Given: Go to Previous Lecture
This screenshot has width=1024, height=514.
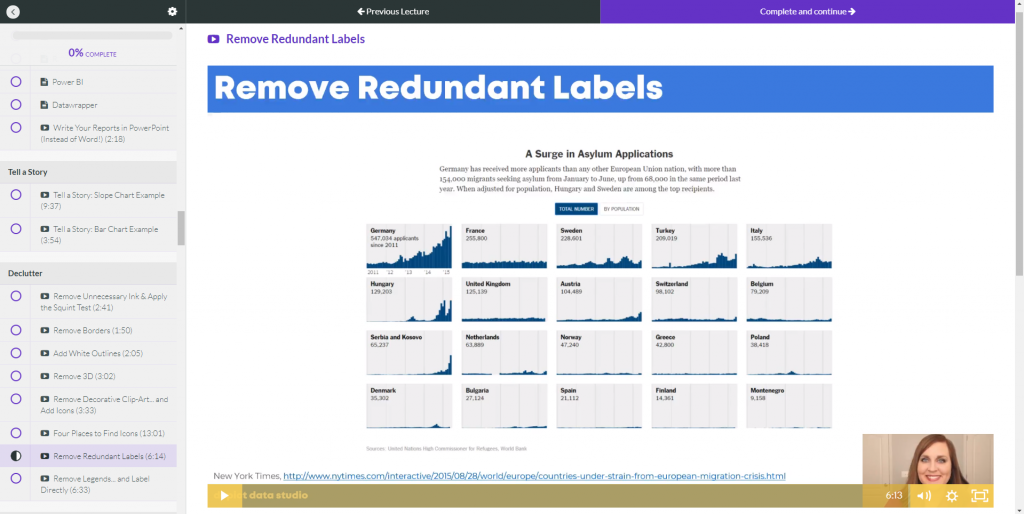Looking at the screenshot, I should tap(393, 12).
